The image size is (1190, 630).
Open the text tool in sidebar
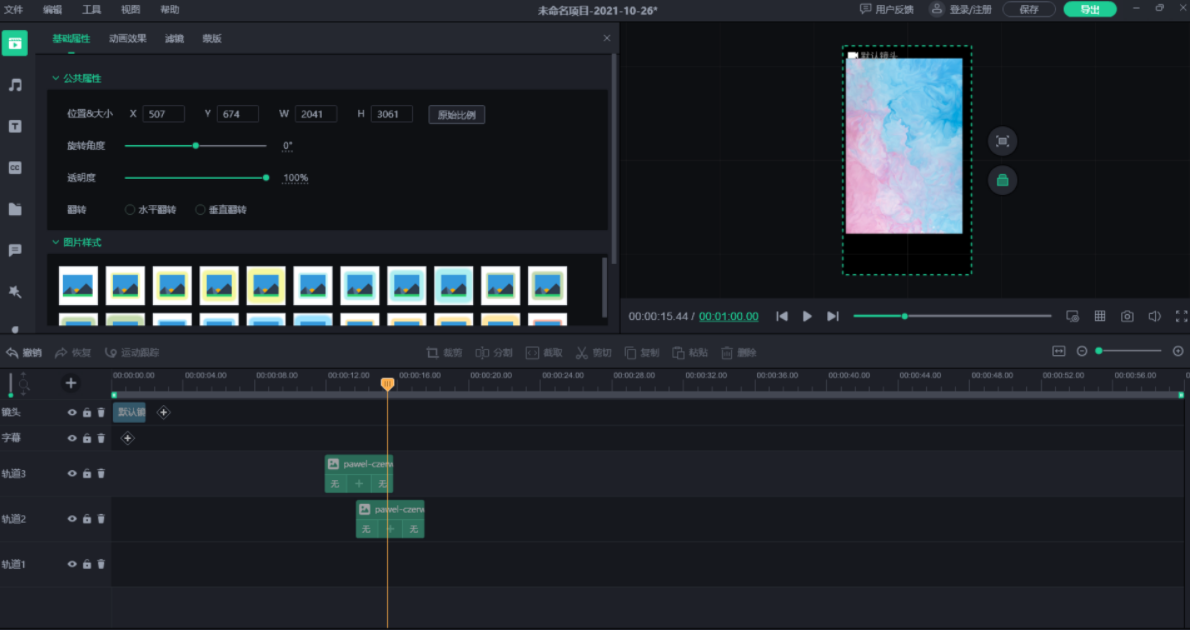pos(15,127)
